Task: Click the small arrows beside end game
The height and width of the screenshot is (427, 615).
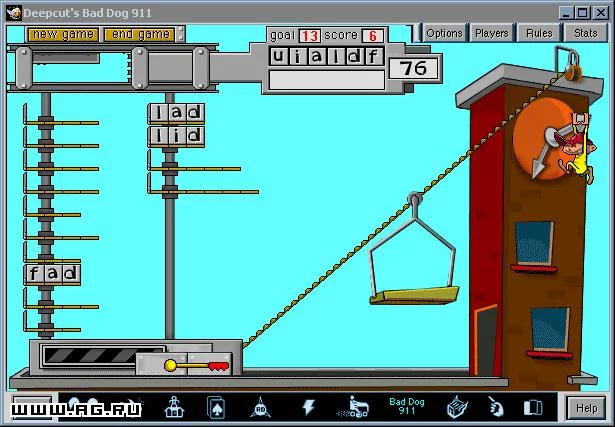Action: click(180, 34)
